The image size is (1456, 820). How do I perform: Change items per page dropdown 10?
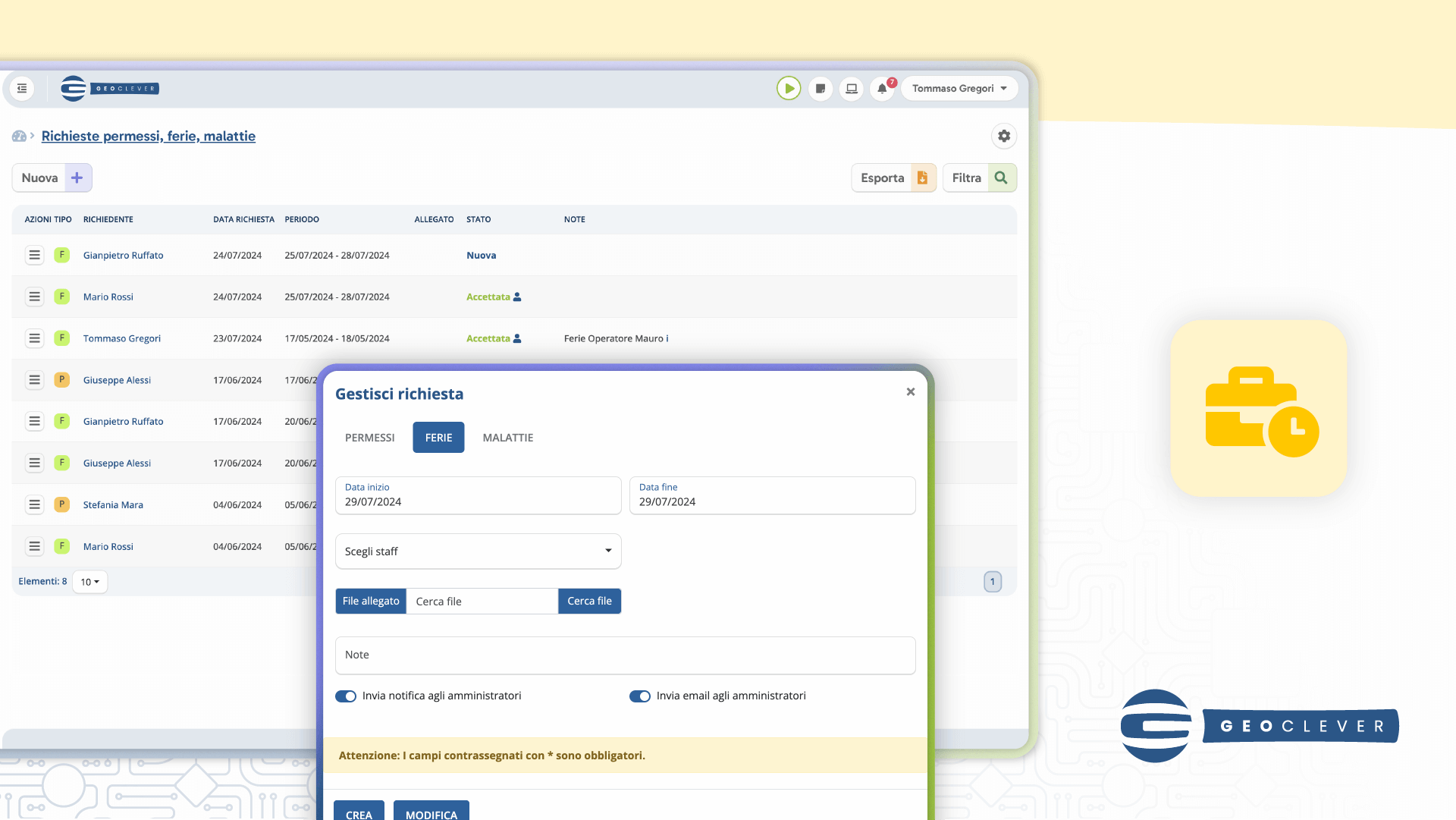click(x=90, y=582)
